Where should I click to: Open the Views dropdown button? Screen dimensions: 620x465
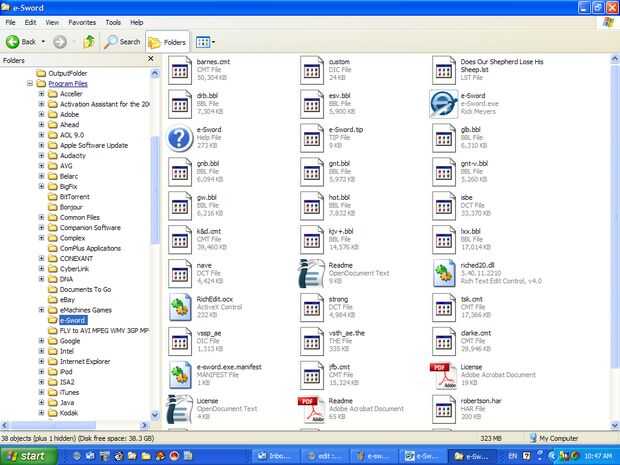click(x=206, y=42)
